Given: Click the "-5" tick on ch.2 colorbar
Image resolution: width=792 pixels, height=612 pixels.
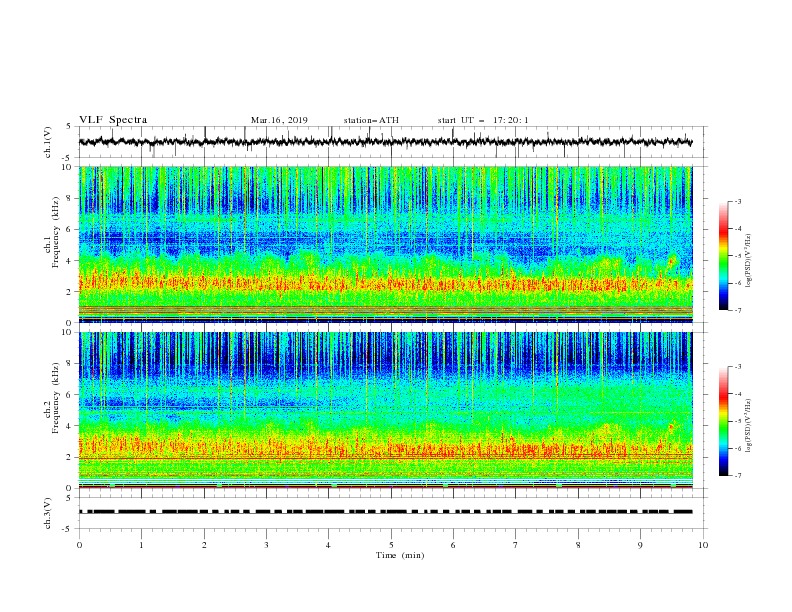Looking at the screenshot, I should (x=738, y=421).
